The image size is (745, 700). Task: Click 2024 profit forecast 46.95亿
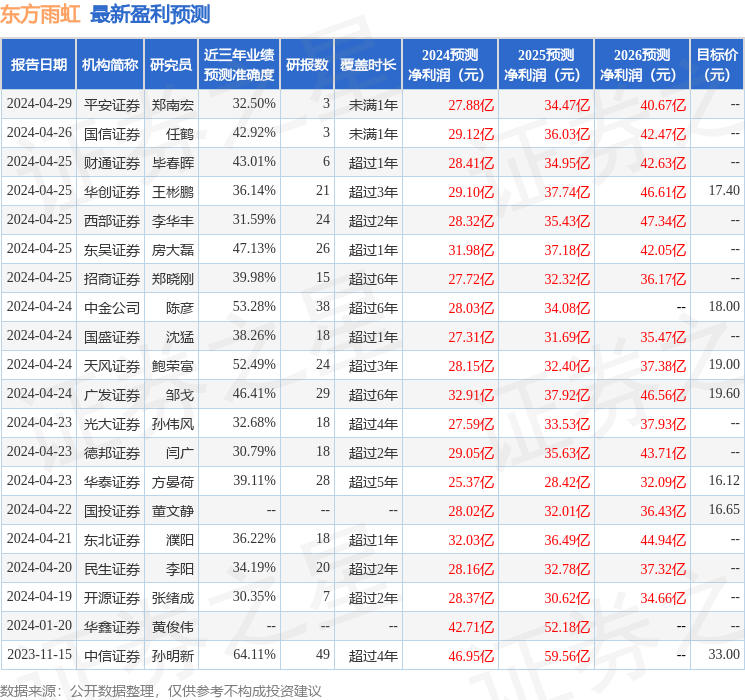[471, 656]
